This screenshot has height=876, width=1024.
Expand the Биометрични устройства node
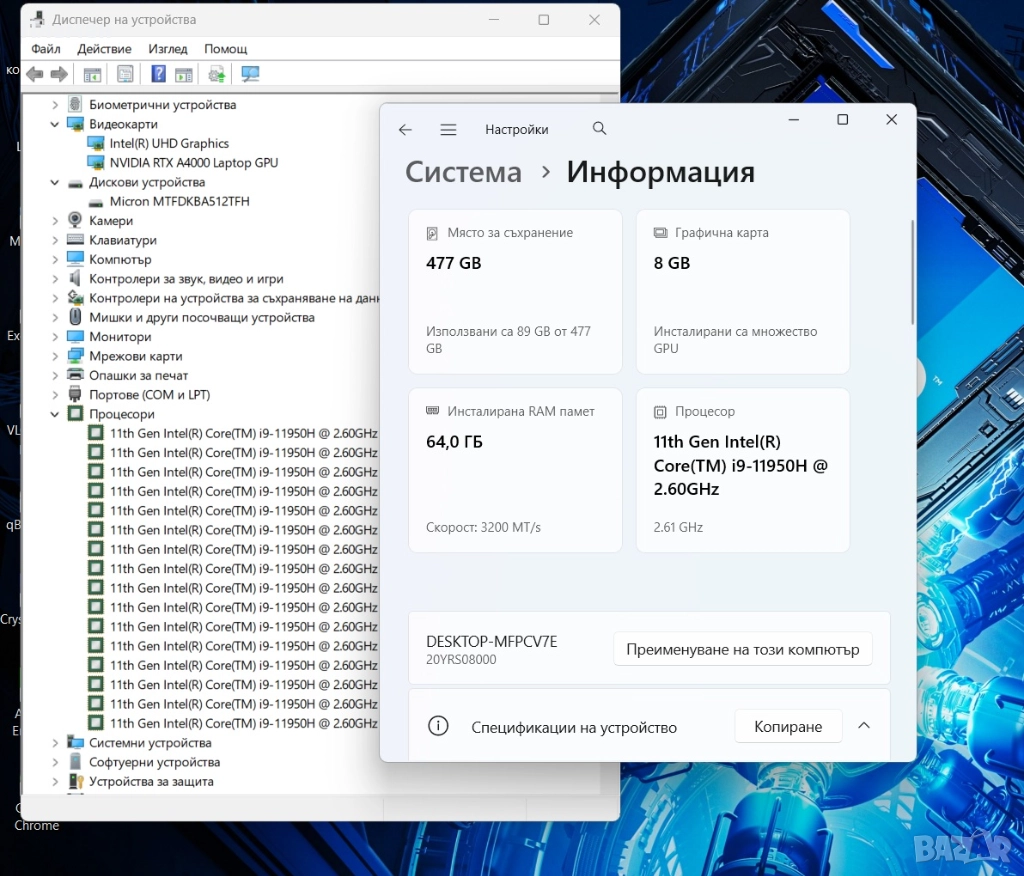55,105
